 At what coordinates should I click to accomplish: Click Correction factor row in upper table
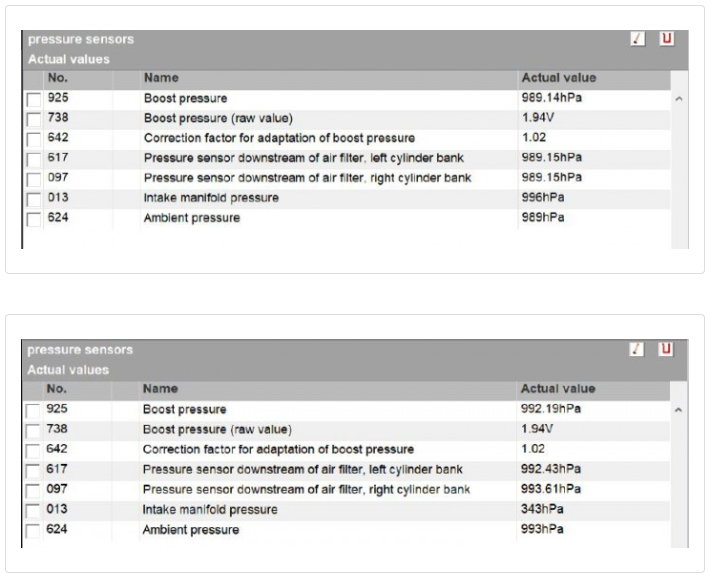(x=346, y=138)
